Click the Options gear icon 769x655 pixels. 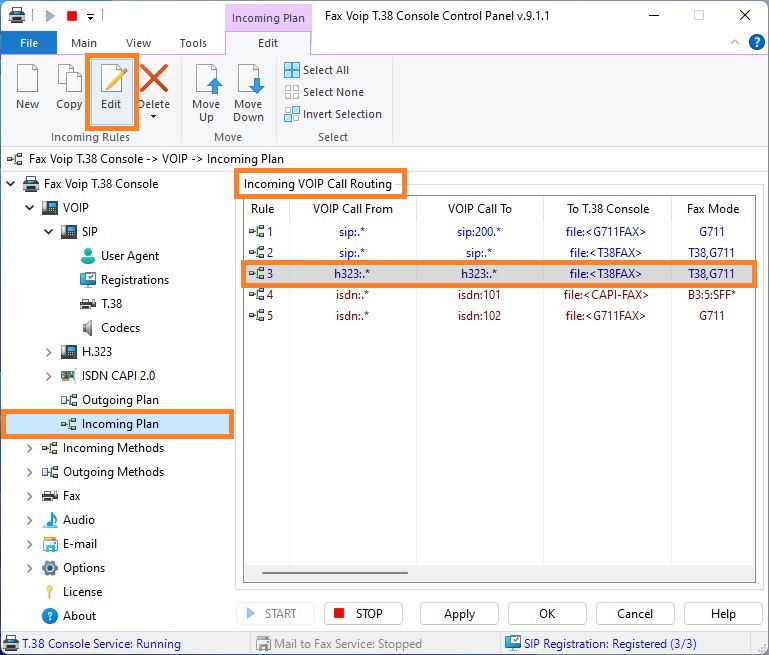(x=50, y=568)
